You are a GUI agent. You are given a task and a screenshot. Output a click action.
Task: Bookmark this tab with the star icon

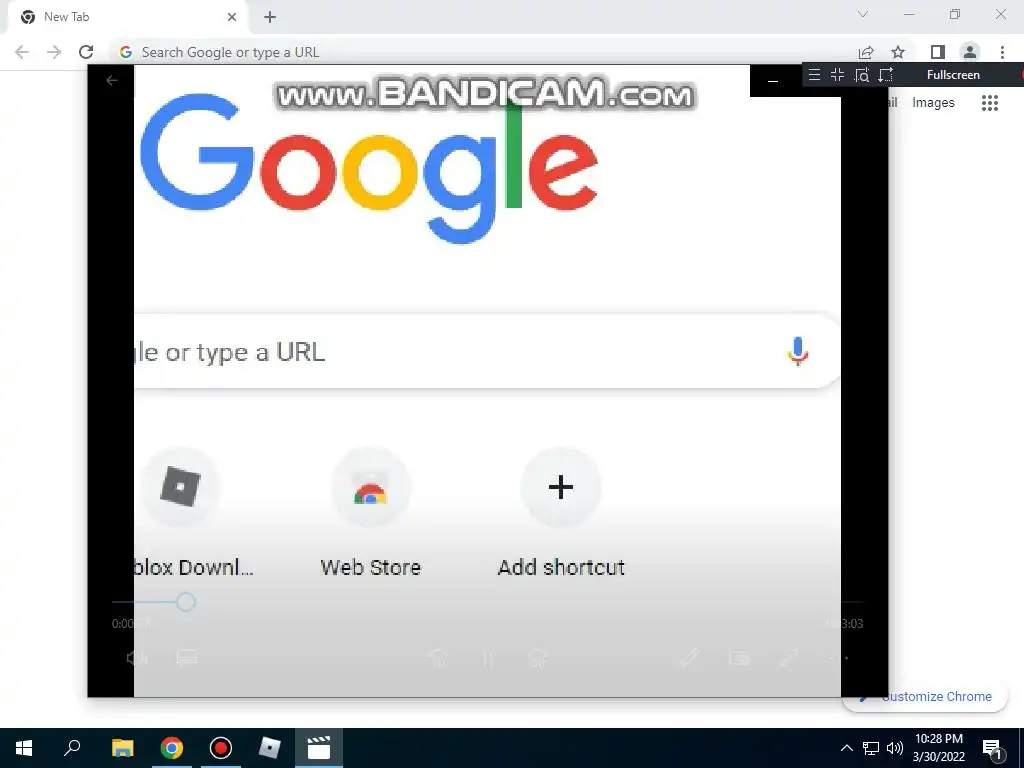coord(898,52)
